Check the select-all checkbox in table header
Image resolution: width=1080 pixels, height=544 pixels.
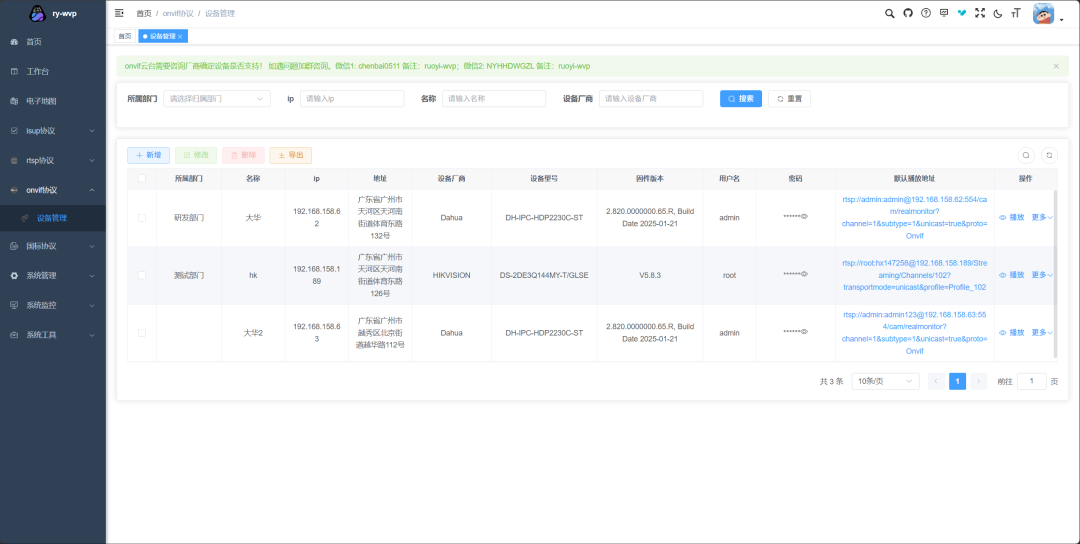point(142,179)
